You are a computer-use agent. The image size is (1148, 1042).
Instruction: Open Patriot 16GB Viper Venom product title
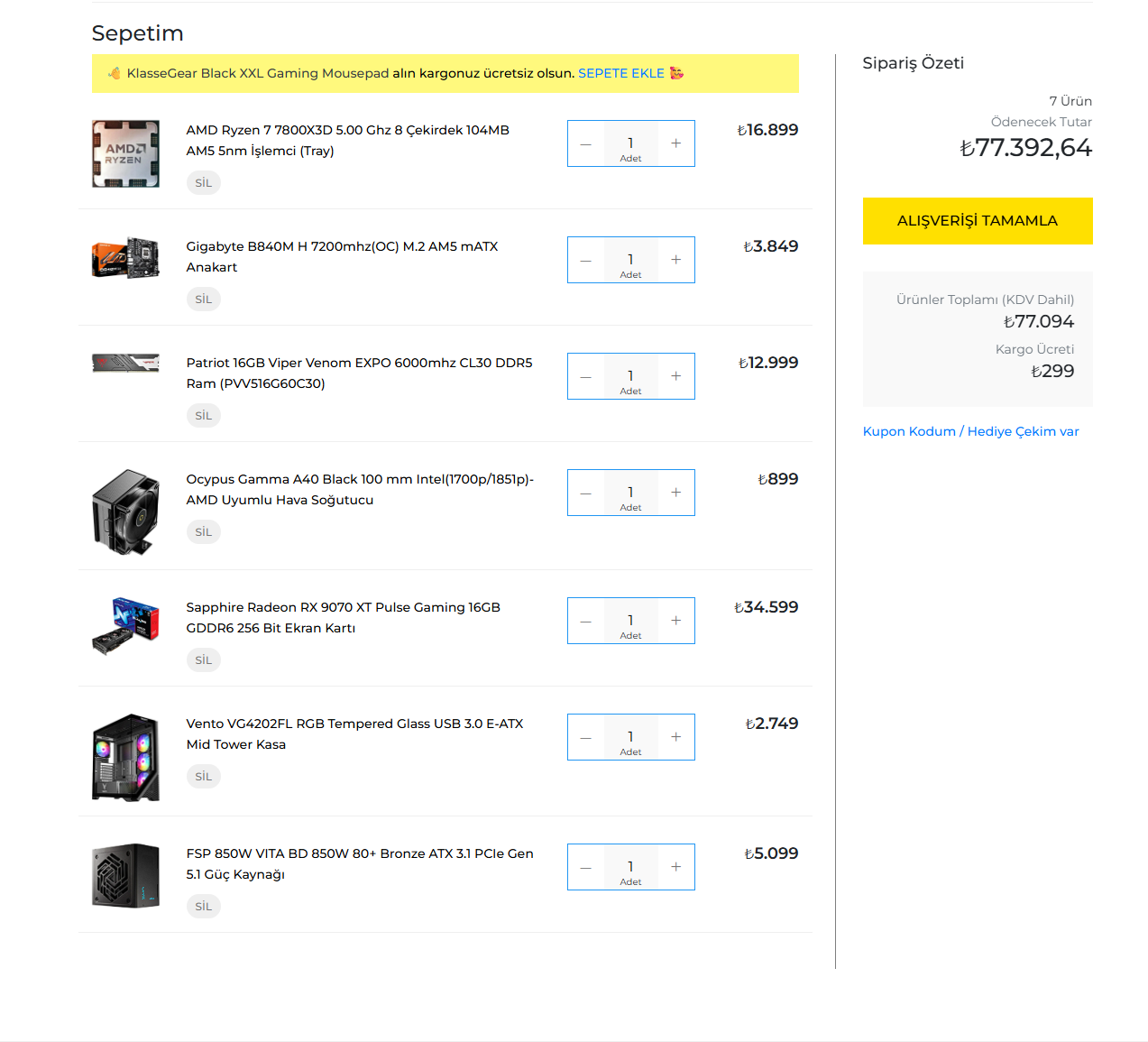pyautogui.click(x=359, y=373)
